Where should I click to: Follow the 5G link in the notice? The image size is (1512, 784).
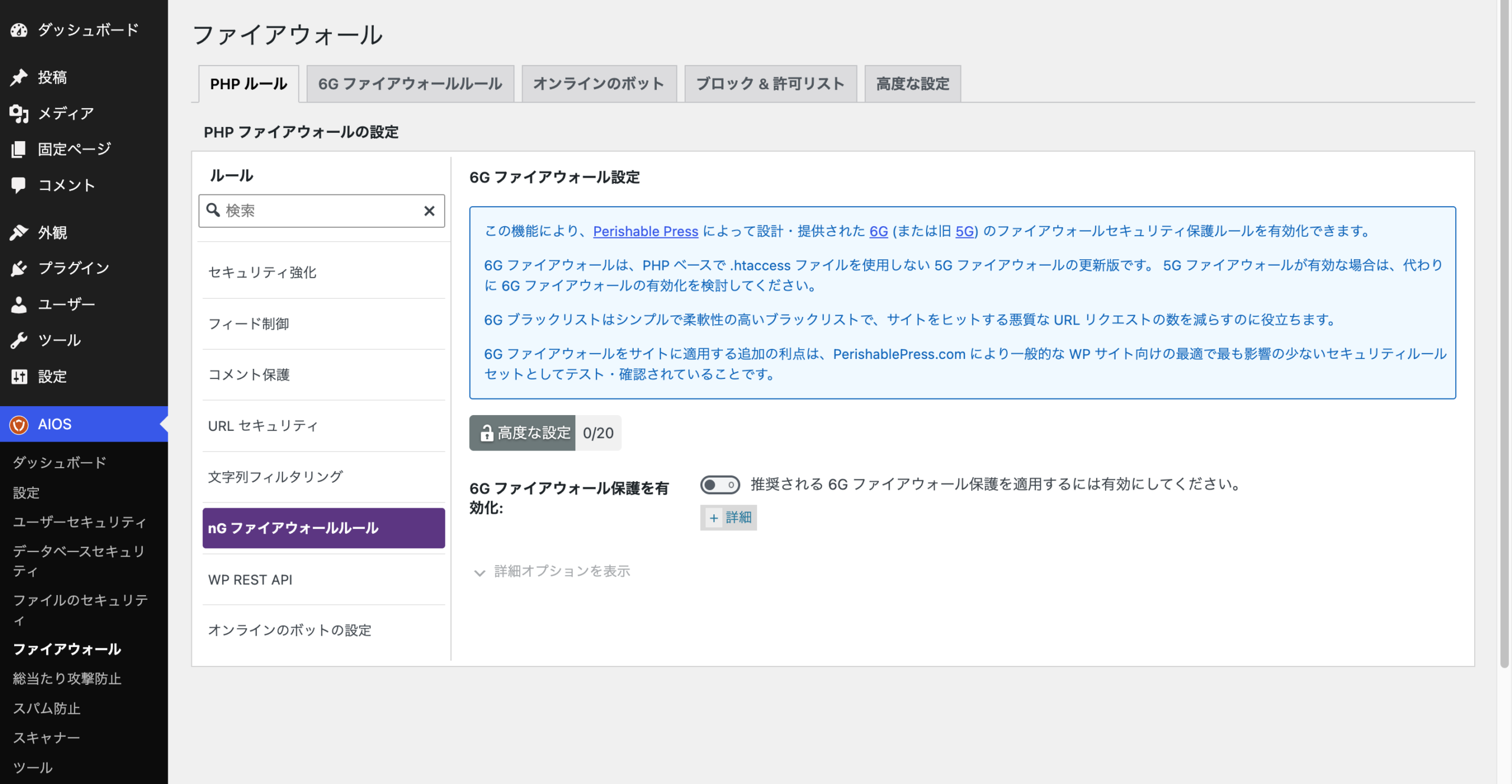[x=964, y=231]
